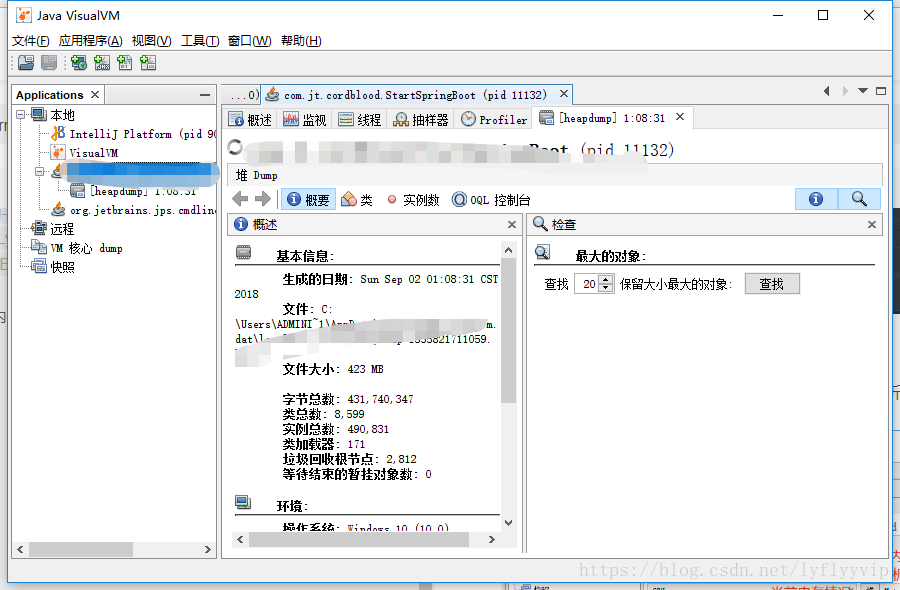Close the 概述 sub-panel
The width and height of the screenshot is (900, 590).
point(512,224)
